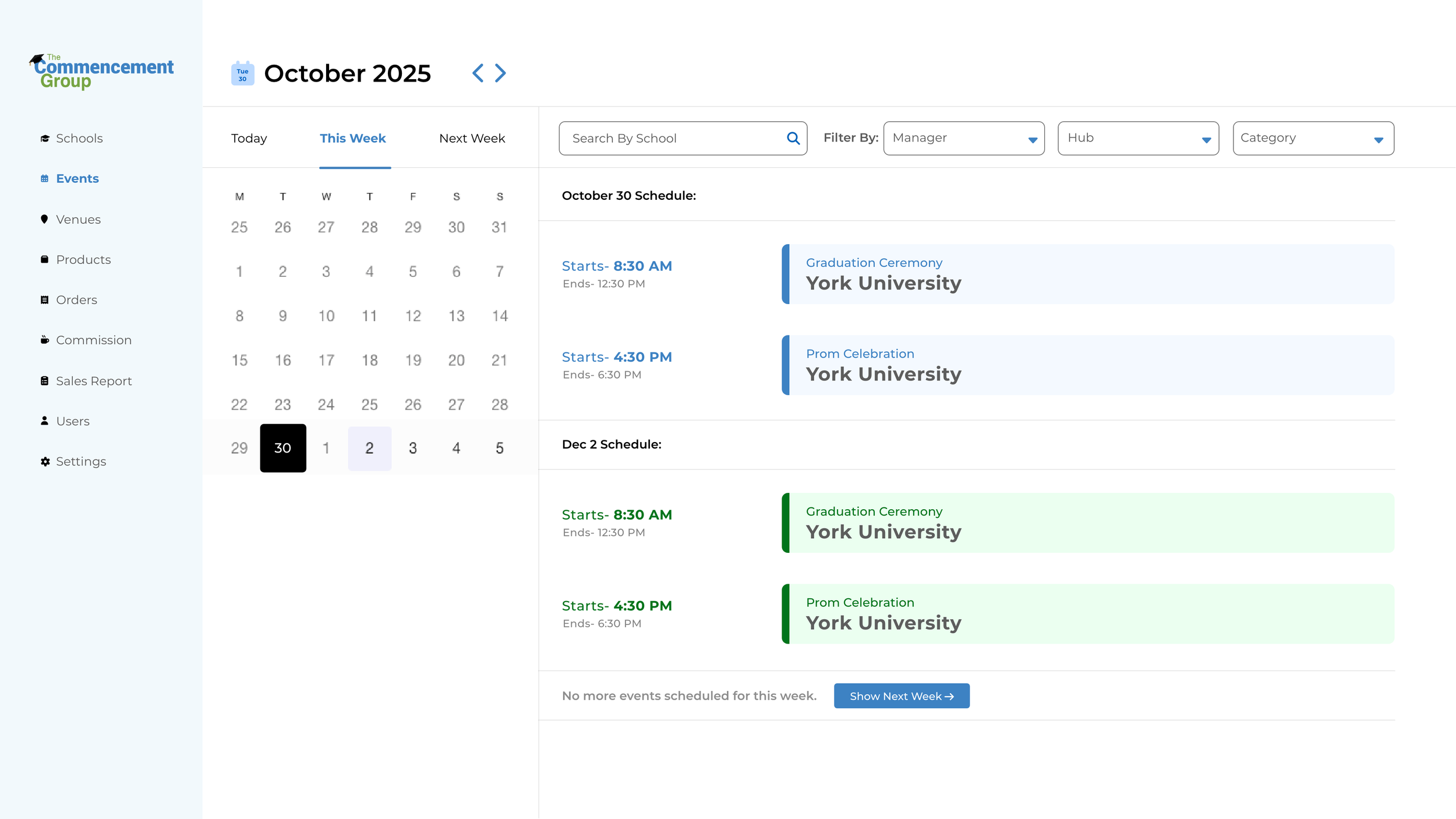Click the calendar icon beside October 2025

[x=242, y=73]
